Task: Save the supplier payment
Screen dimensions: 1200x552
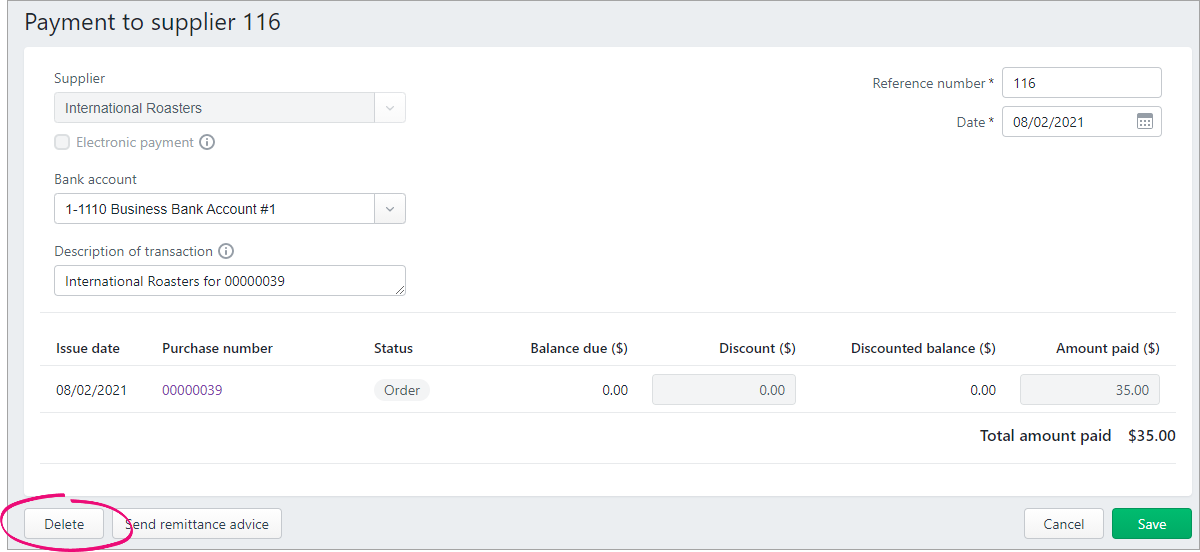Action: pyautogui.click(x=1152, y=524)
